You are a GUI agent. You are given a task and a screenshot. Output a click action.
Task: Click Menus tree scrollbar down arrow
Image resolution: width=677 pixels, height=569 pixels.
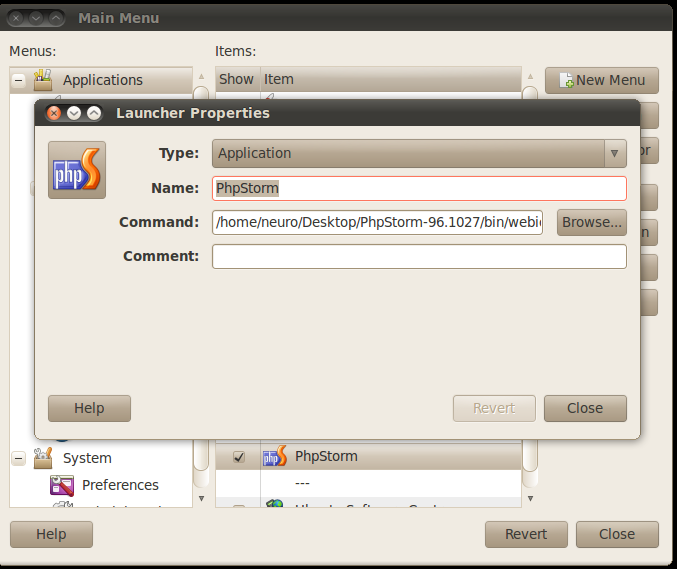pyautogui.click(x=201, y=499)
